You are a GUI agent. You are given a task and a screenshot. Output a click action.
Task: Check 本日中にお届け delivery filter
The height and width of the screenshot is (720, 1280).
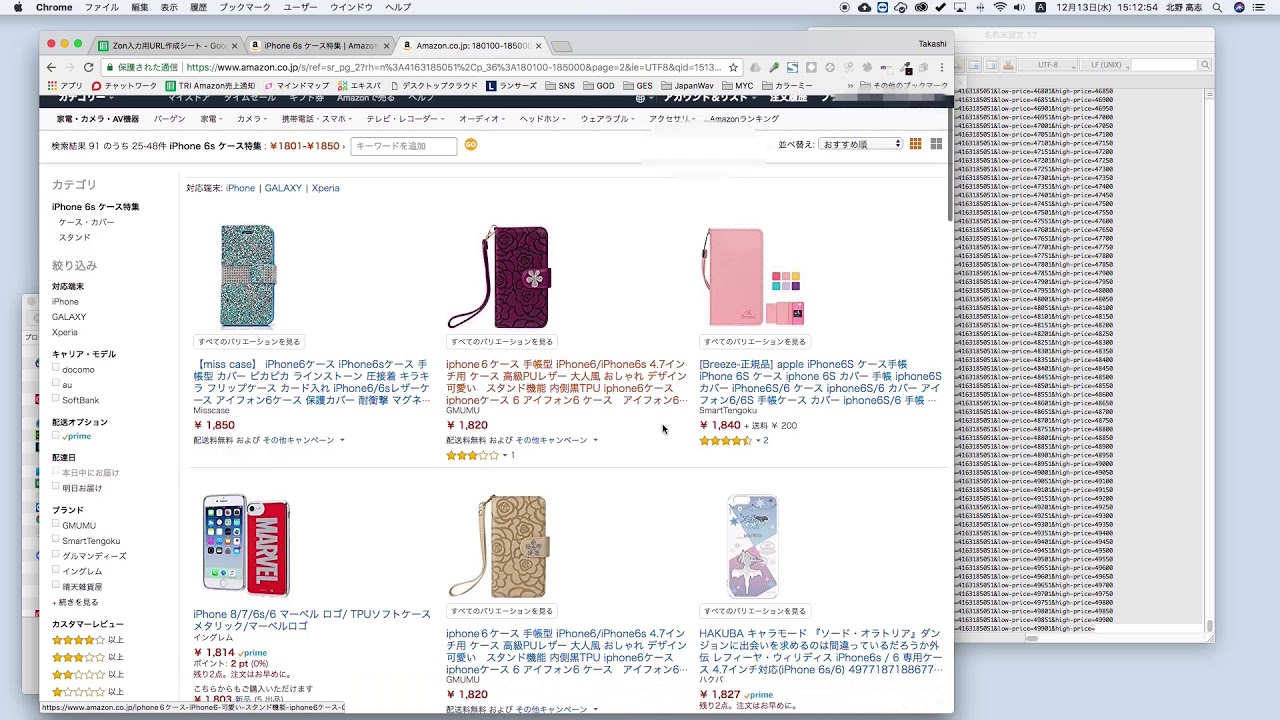[56, 472]
